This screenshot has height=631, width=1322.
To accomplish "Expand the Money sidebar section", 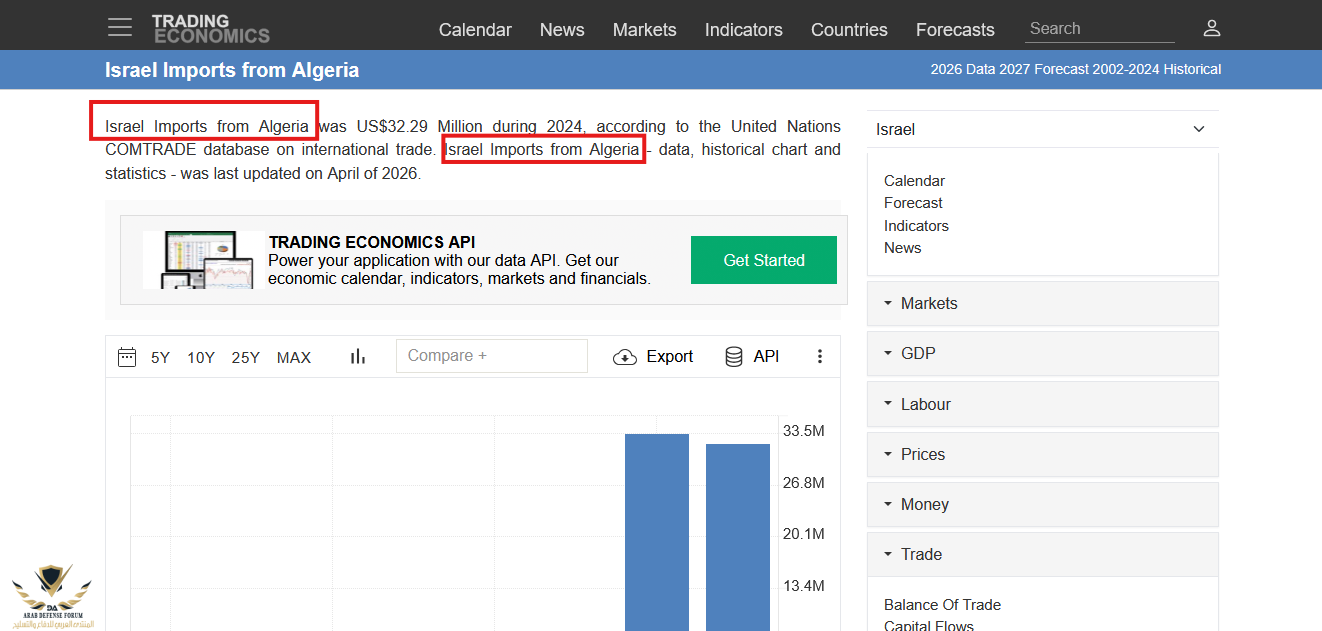I will coord(1042,504).
